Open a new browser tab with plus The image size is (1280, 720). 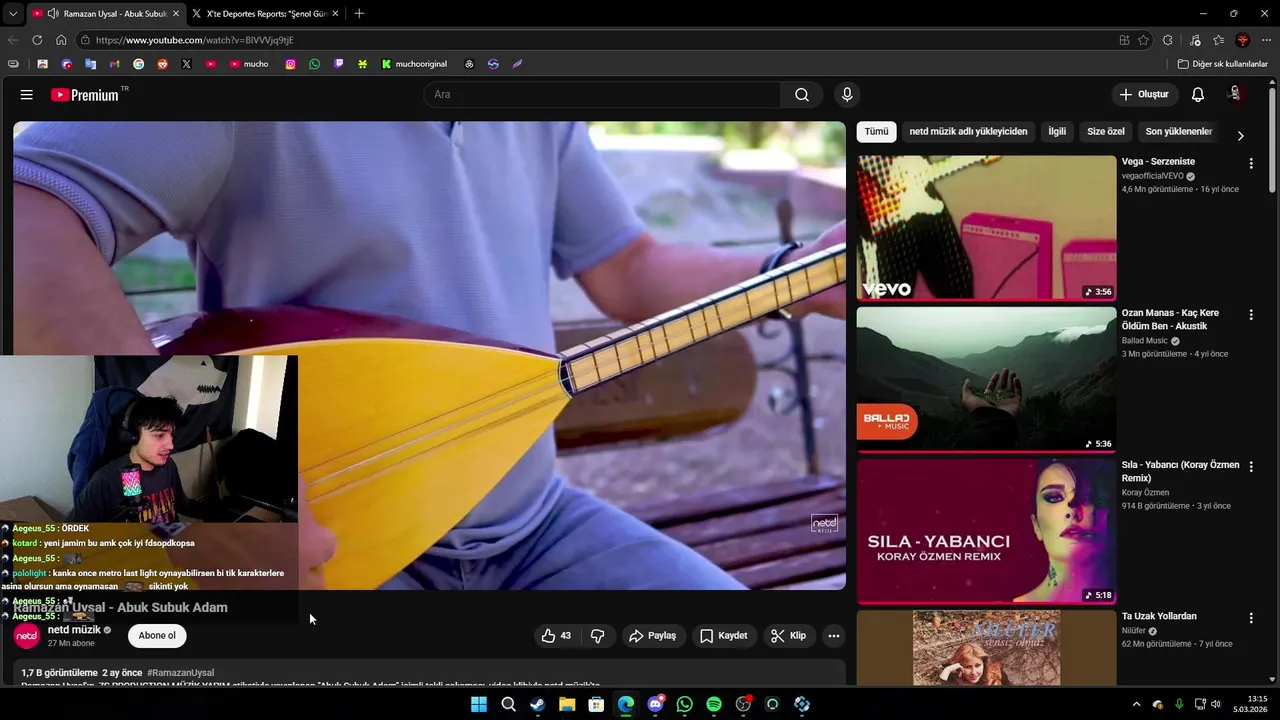(359, 14)
